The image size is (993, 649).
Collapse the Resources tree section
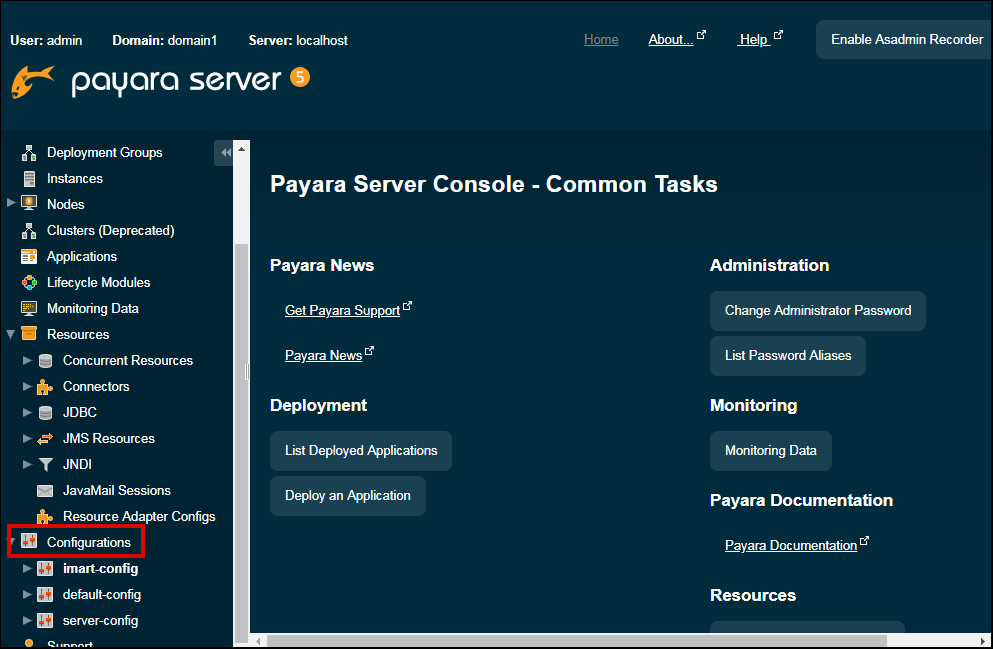(x=11, y=334)
